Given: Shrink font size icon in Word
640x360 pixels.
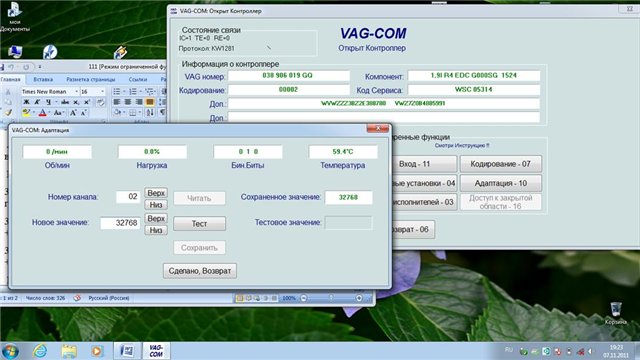Looking at the screenshot, I should pos(84,113).
